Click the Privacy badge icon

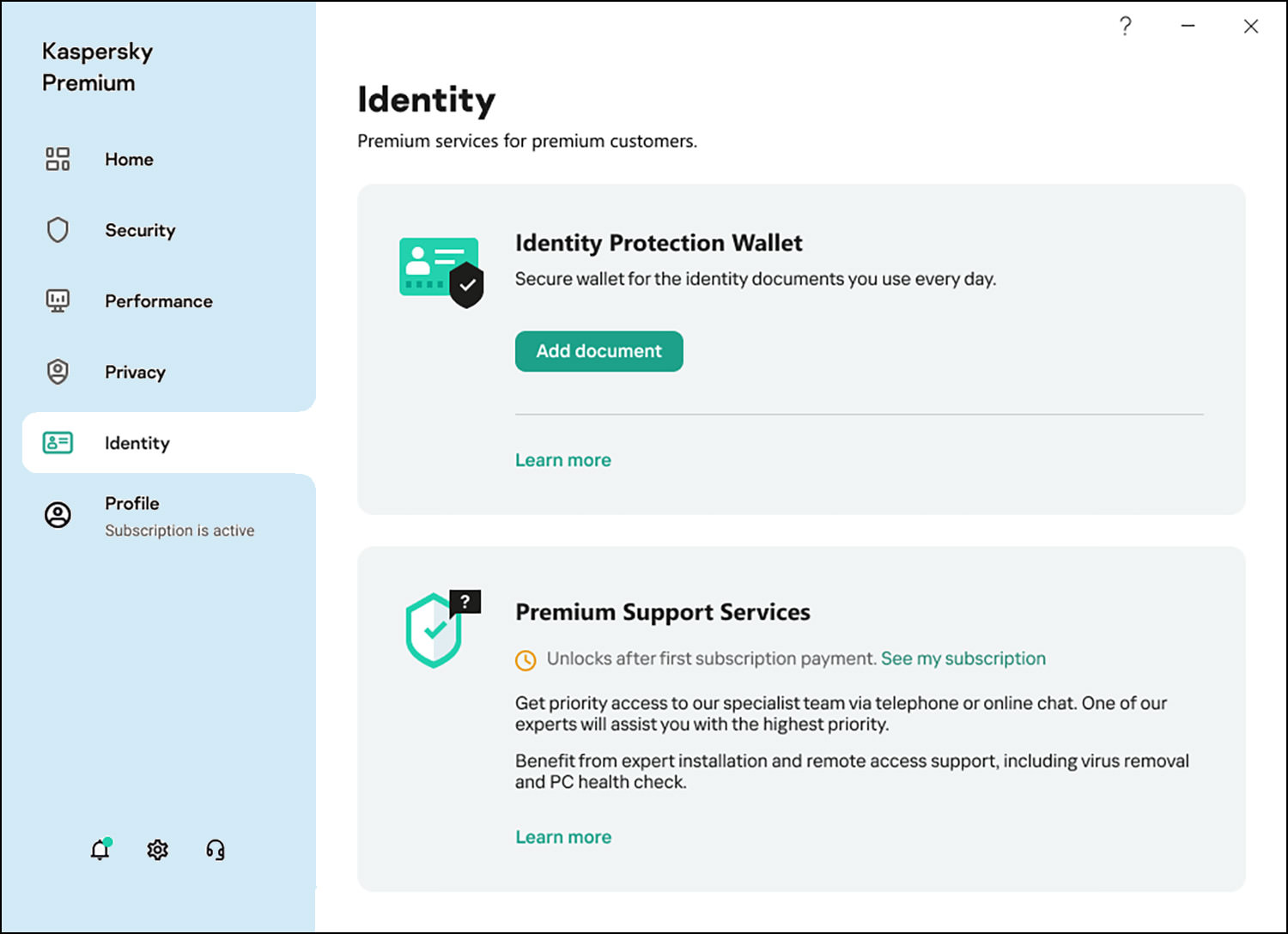click(x=58, y=372)
